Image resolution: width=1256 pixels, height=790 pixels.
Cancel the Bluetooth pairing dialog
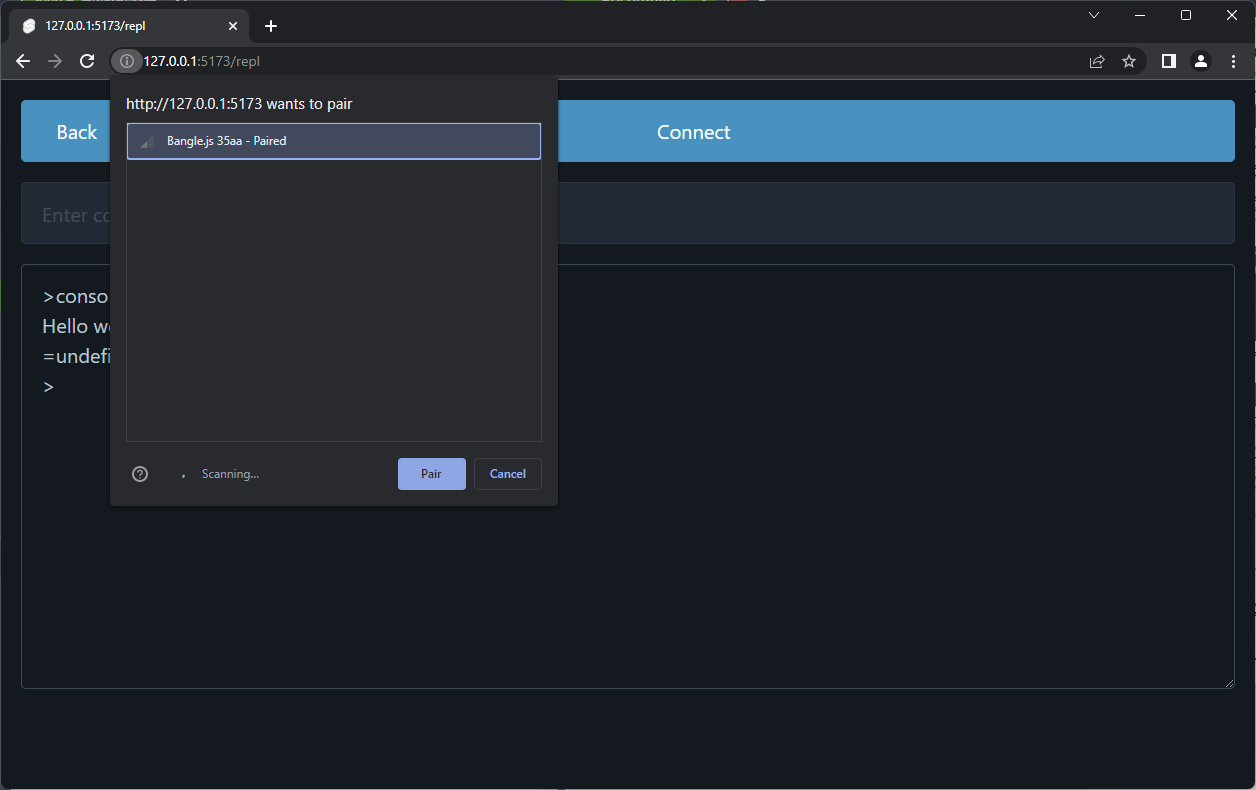click(508, 474)
